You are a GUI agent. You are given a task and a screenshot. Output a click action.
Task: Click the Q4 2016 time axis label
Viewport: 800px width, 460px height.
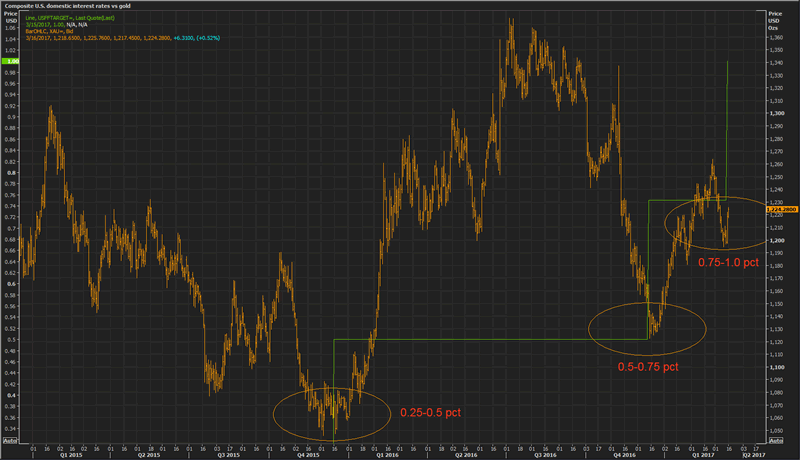(625, 455)
